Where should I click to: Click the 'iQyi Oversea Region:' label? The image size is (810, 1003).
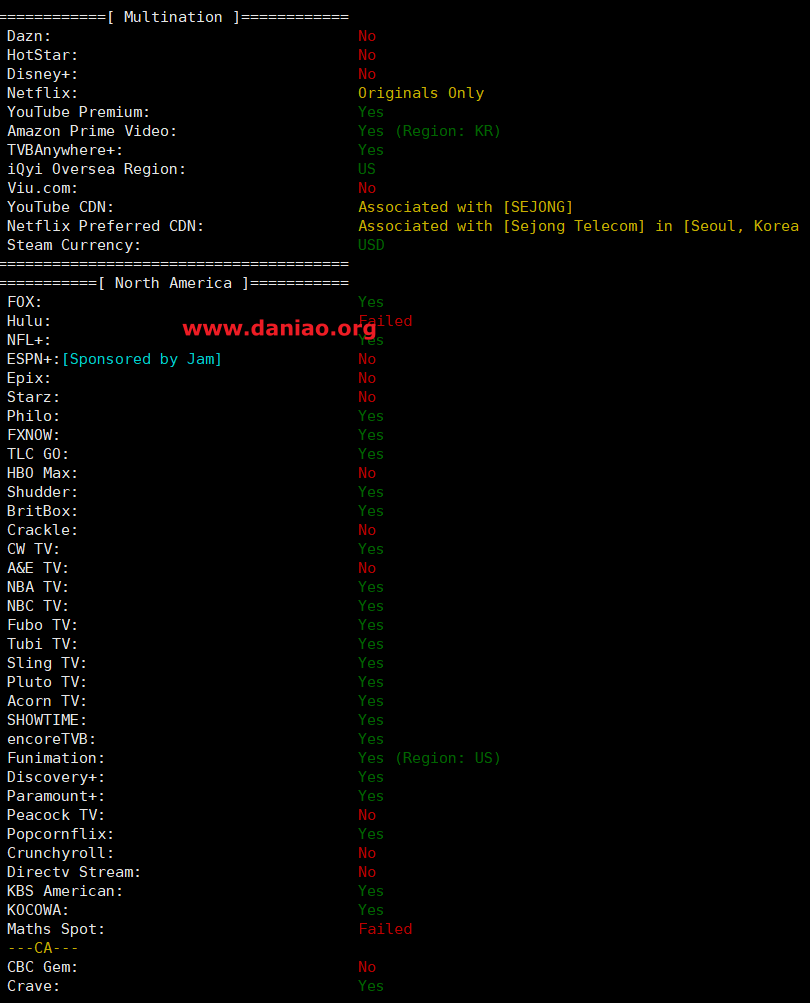[96, 170]
